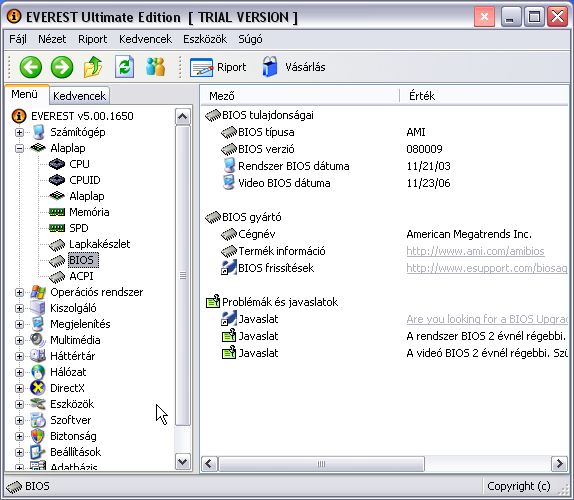The height and width of the screenshot is (500, 574).
Task: Collapse the parent Alaplap tree node
Action: coord(19,148)
